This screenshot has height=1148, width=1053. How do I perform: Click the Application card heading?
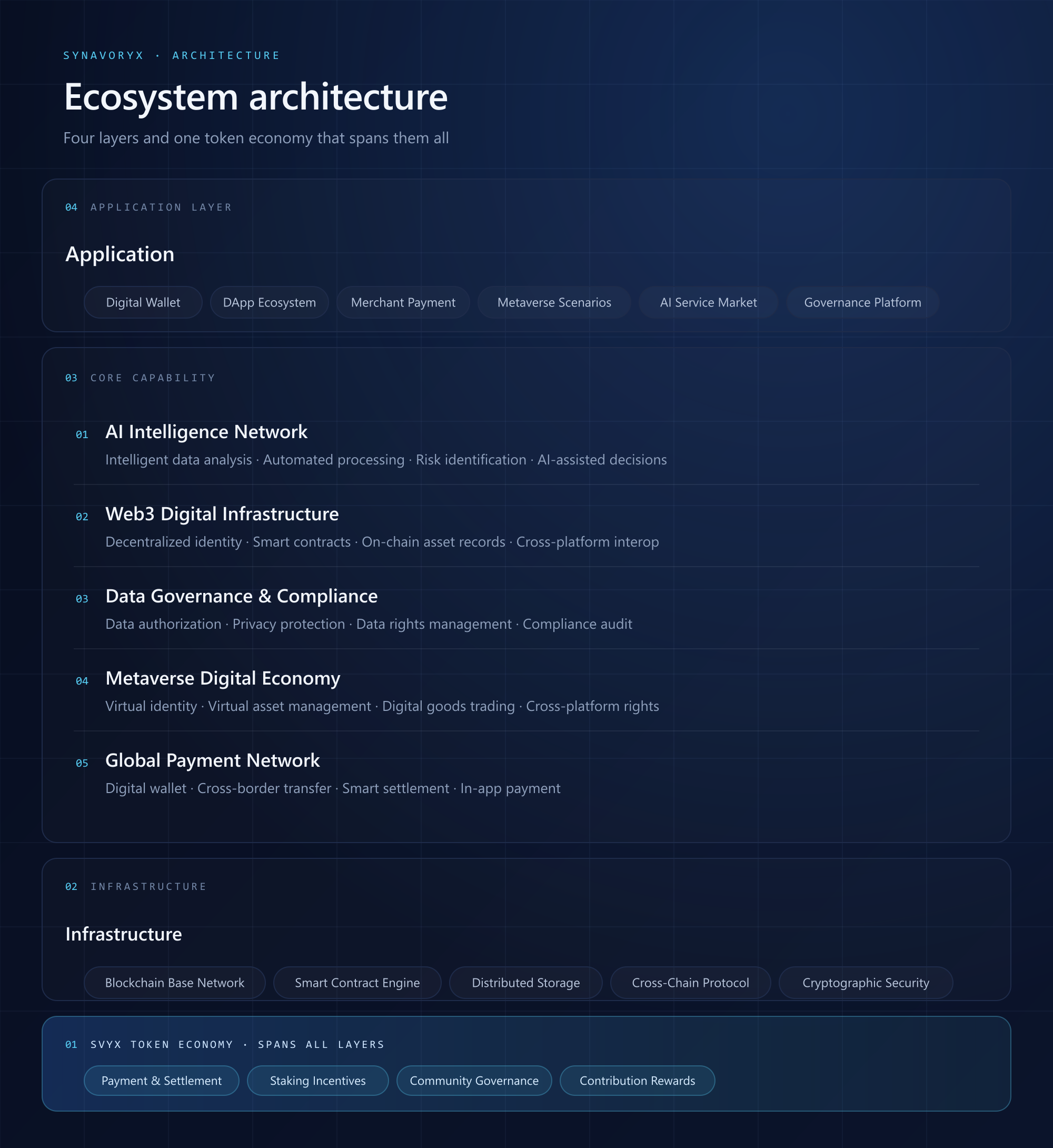[x=120, y=254]
